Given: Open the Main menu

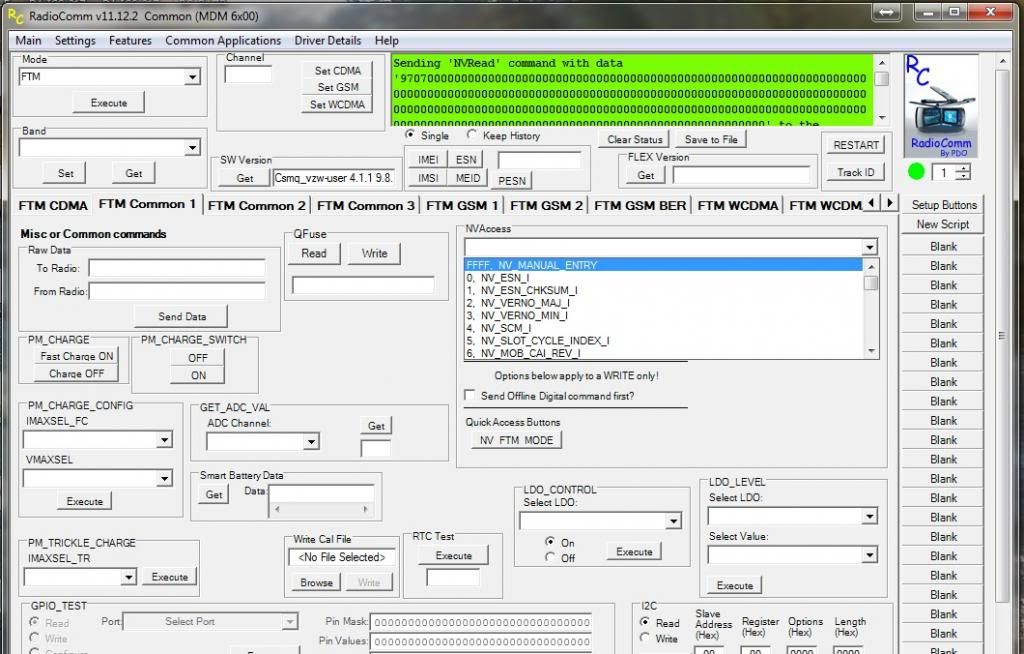Looking at the screenshot, I should tap(29, 41).
